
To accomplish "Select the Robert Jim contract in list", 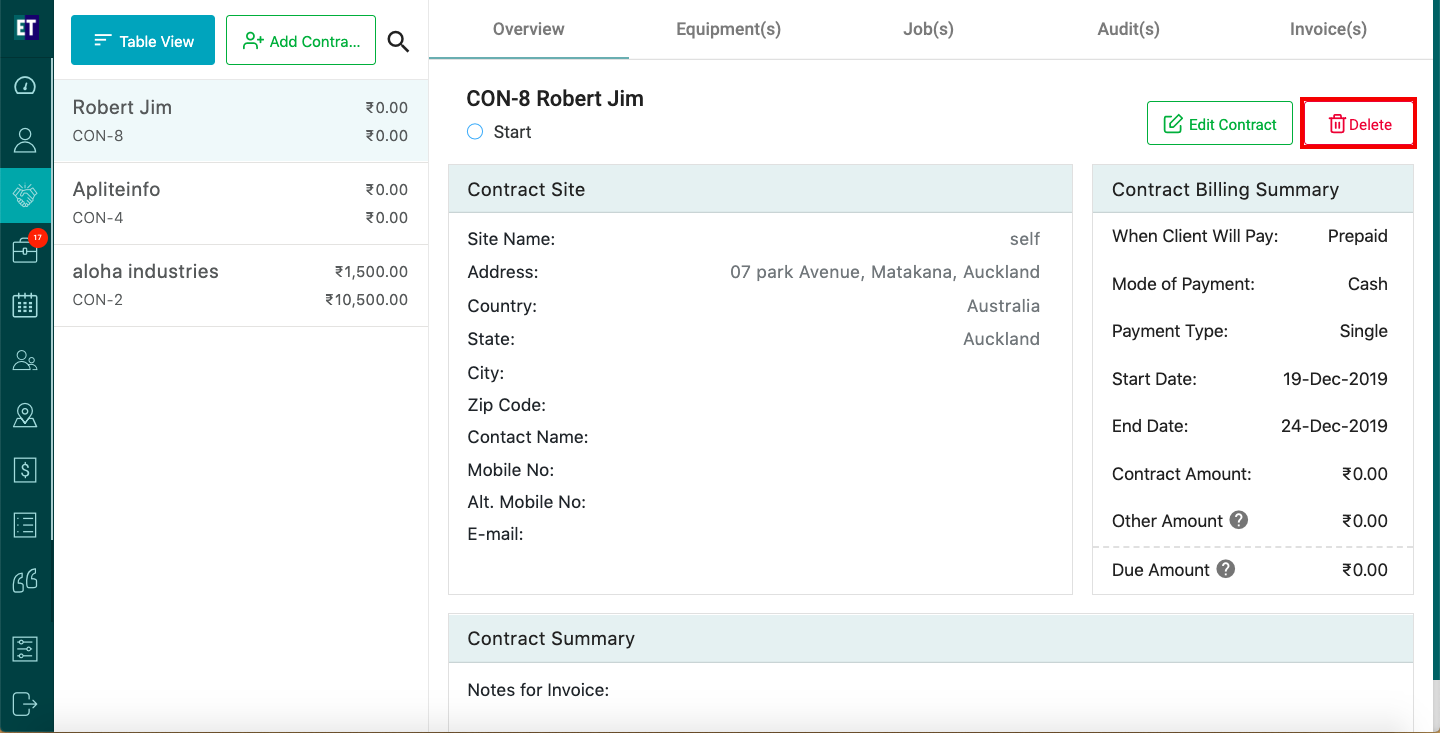I will [241, 121].
